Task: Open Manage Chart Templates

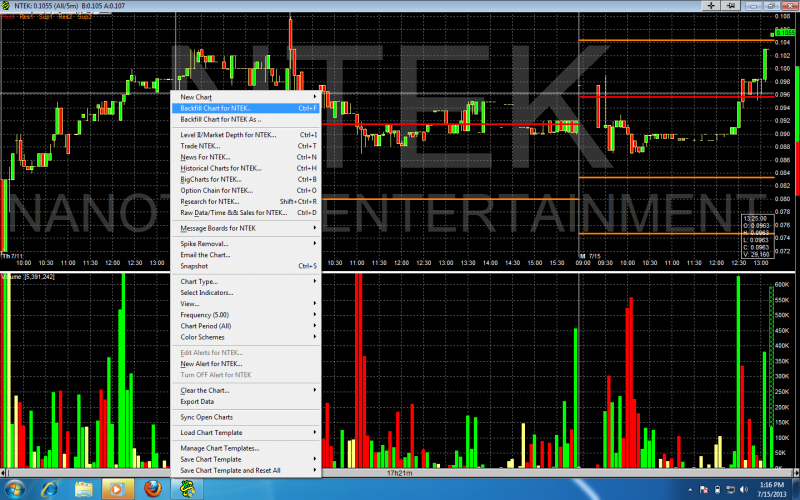Action: tap(246, 448)
